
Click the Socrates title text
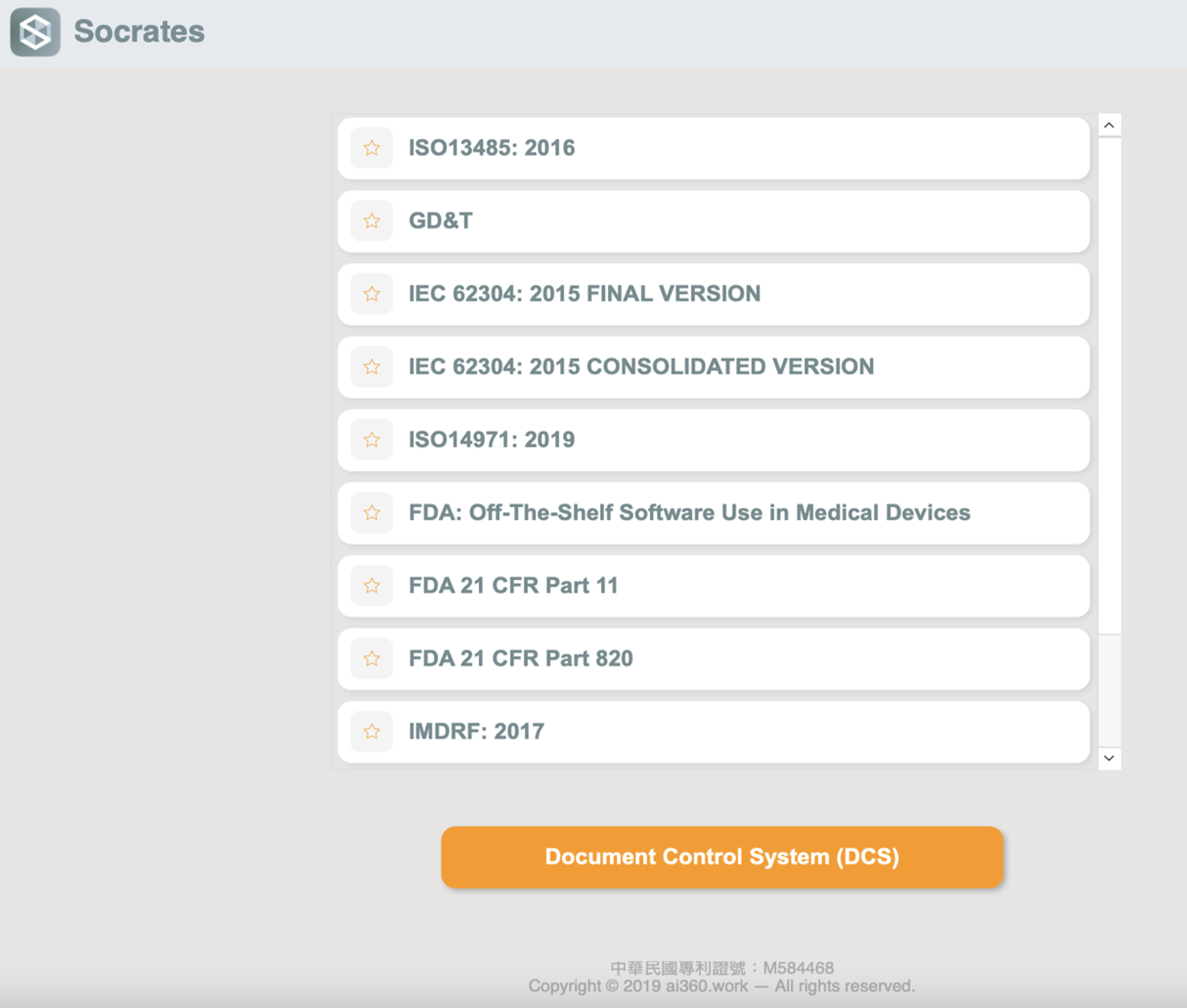(x=139, y=32)
